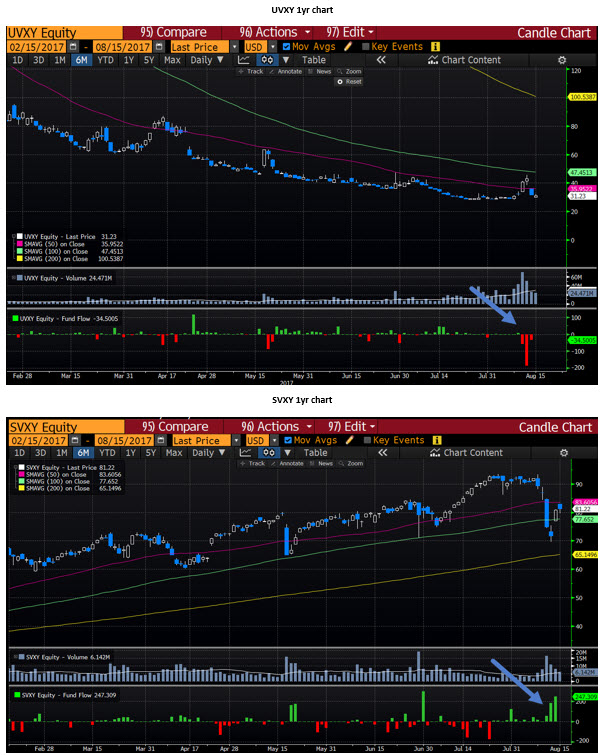Open the settings gear in the UVXY chart
Viewport: 603px width, 755px height.
click(562, 60)
